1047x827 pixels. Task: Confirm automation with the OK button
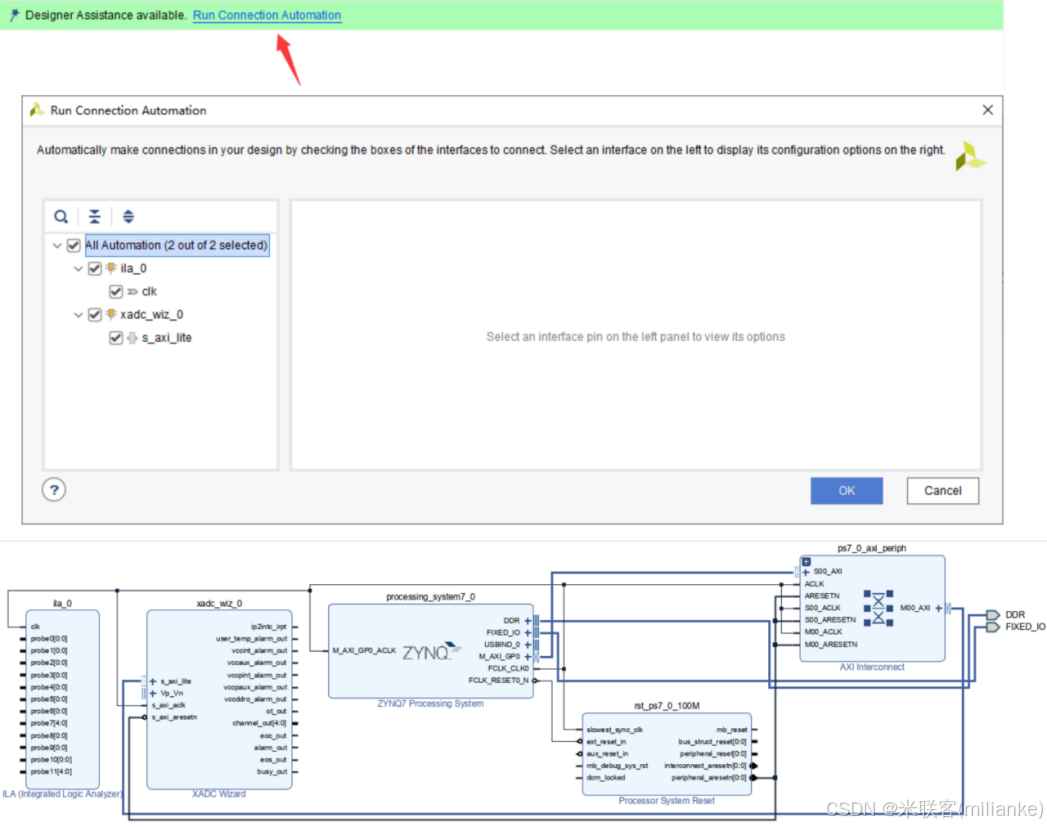[x=847, y=491]
